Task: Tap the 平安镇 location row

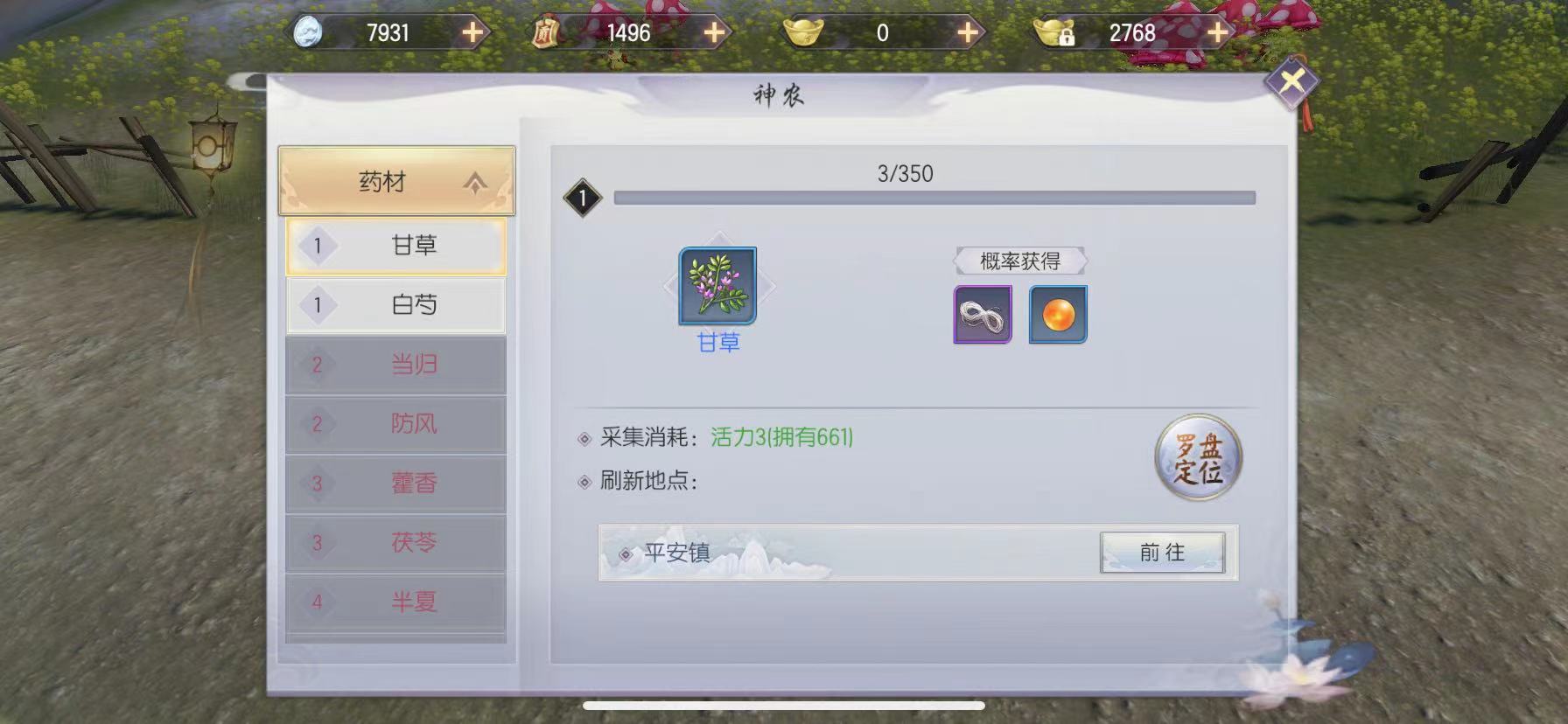Action: coord(918,553)
